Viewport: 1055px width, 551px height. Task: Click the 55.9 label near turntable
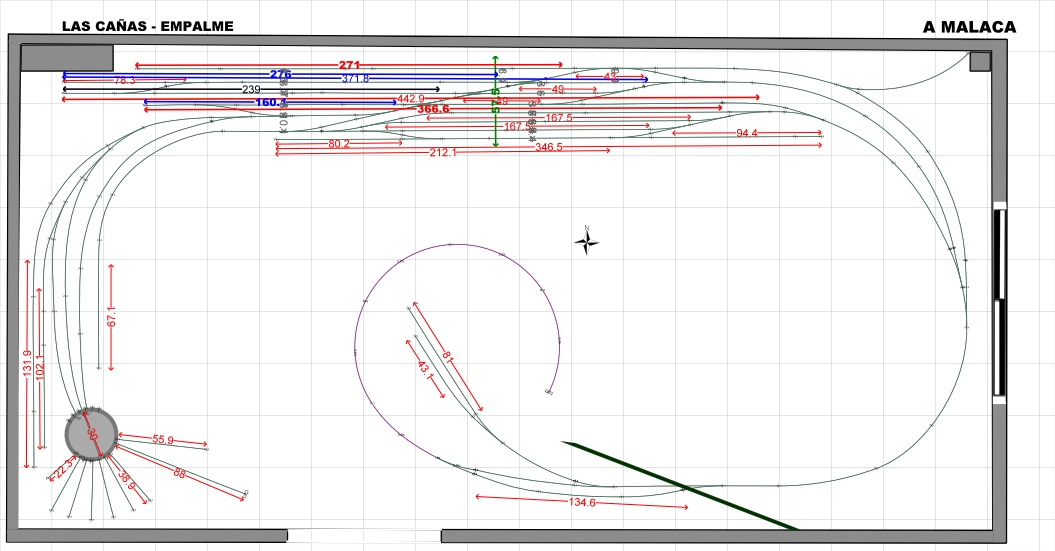coord(163,440)
